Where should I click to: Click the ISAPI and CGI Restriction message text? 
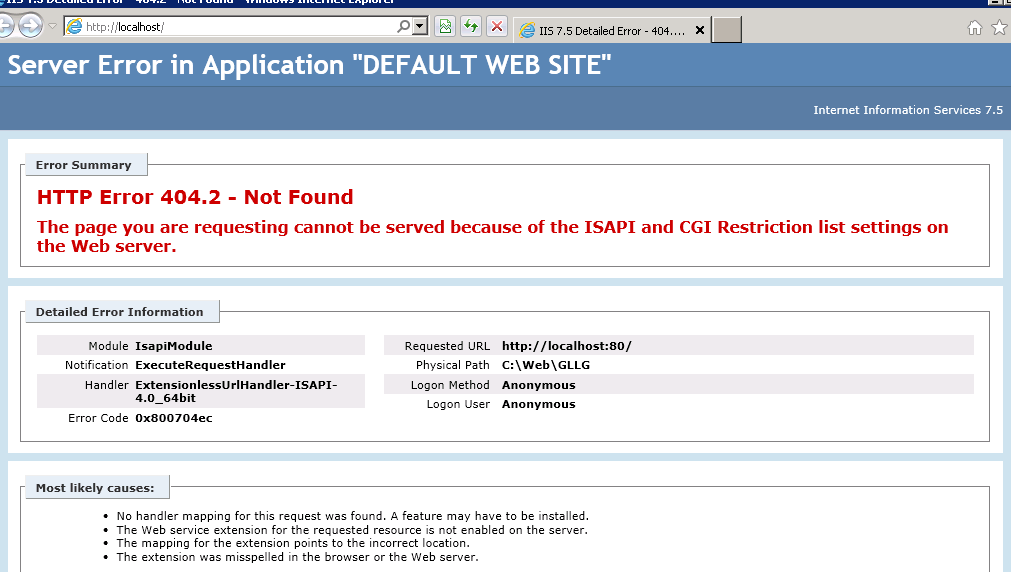coord(493,237)
